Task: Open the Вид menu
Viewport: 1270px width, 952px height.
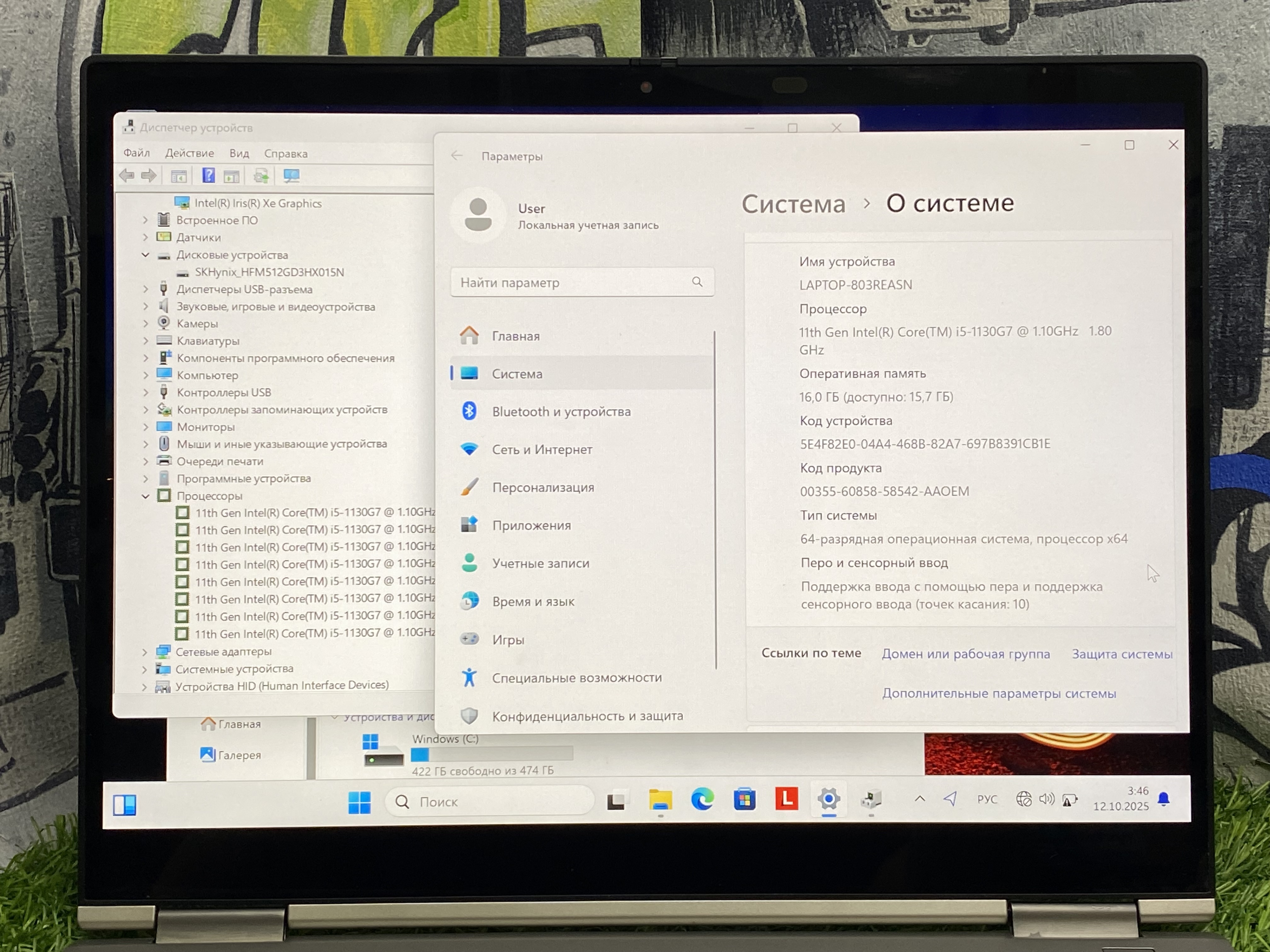Action: (x=239, y=153)
